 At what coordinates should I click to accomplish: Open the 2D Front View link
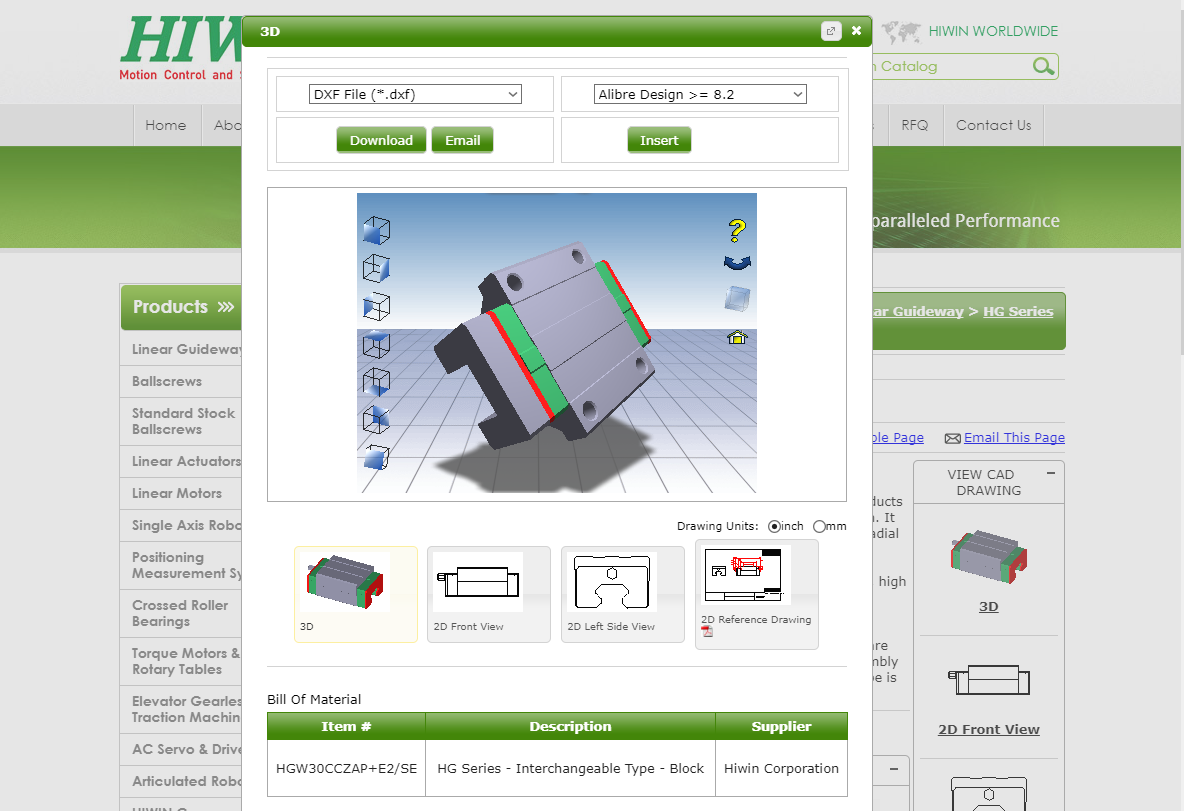pyautogui.click(x=988, y=729)
